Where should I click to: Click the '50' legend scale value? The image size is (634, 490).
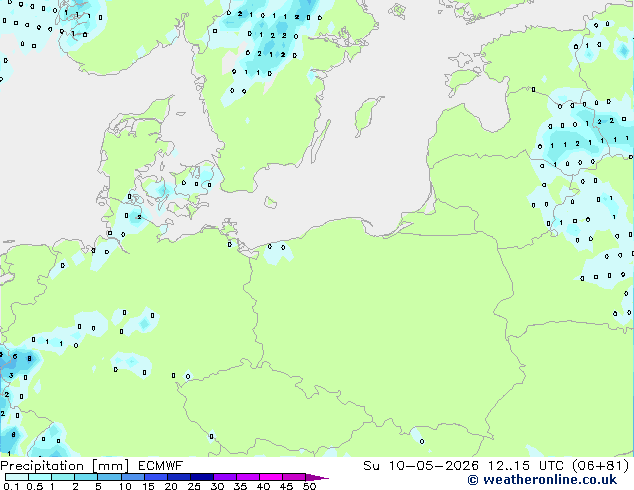click(309, 486)
